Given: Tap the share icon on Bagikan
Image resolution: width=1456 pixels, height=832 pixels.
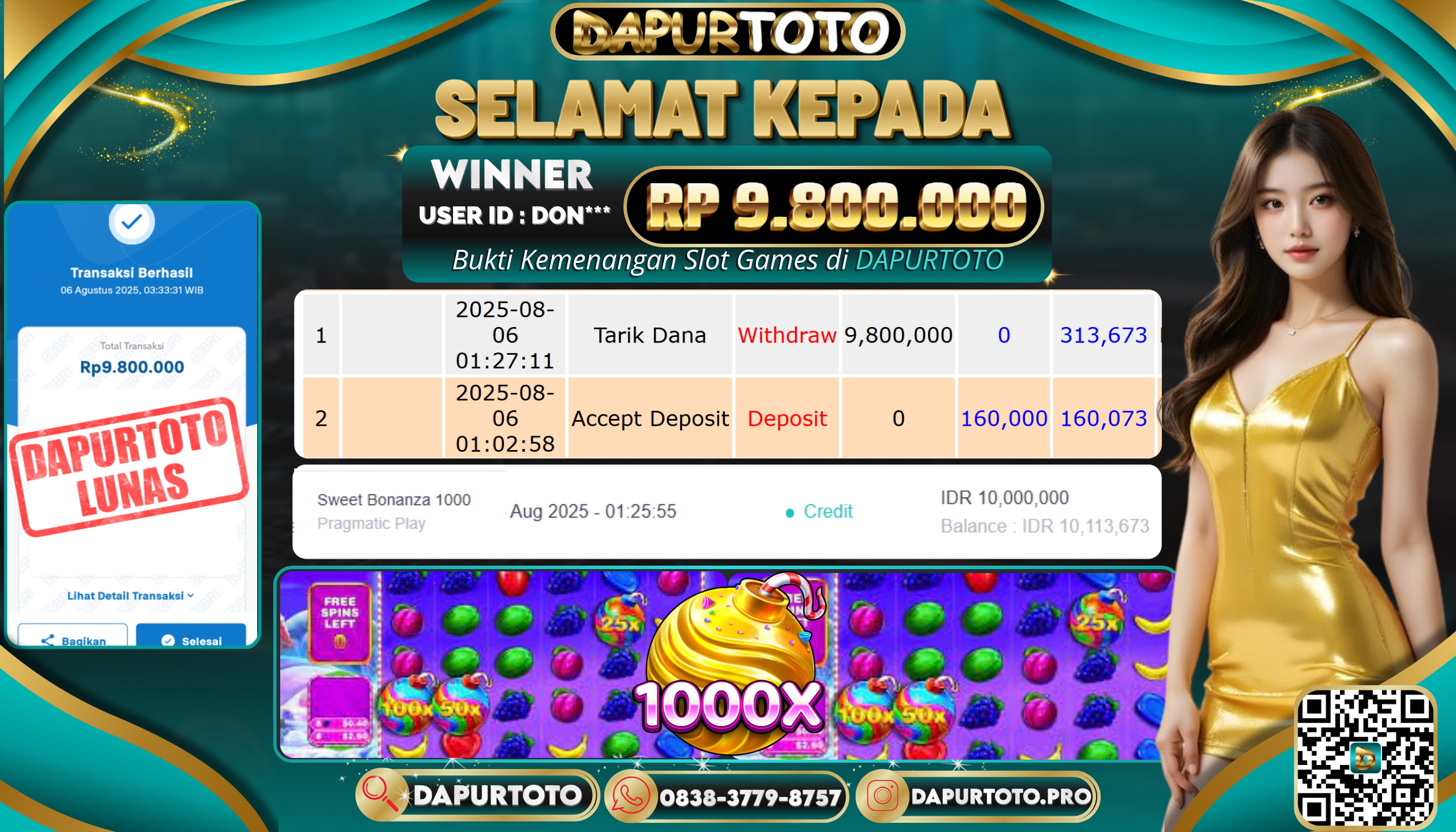Looking at the screenshot, I should pos(47,640).
